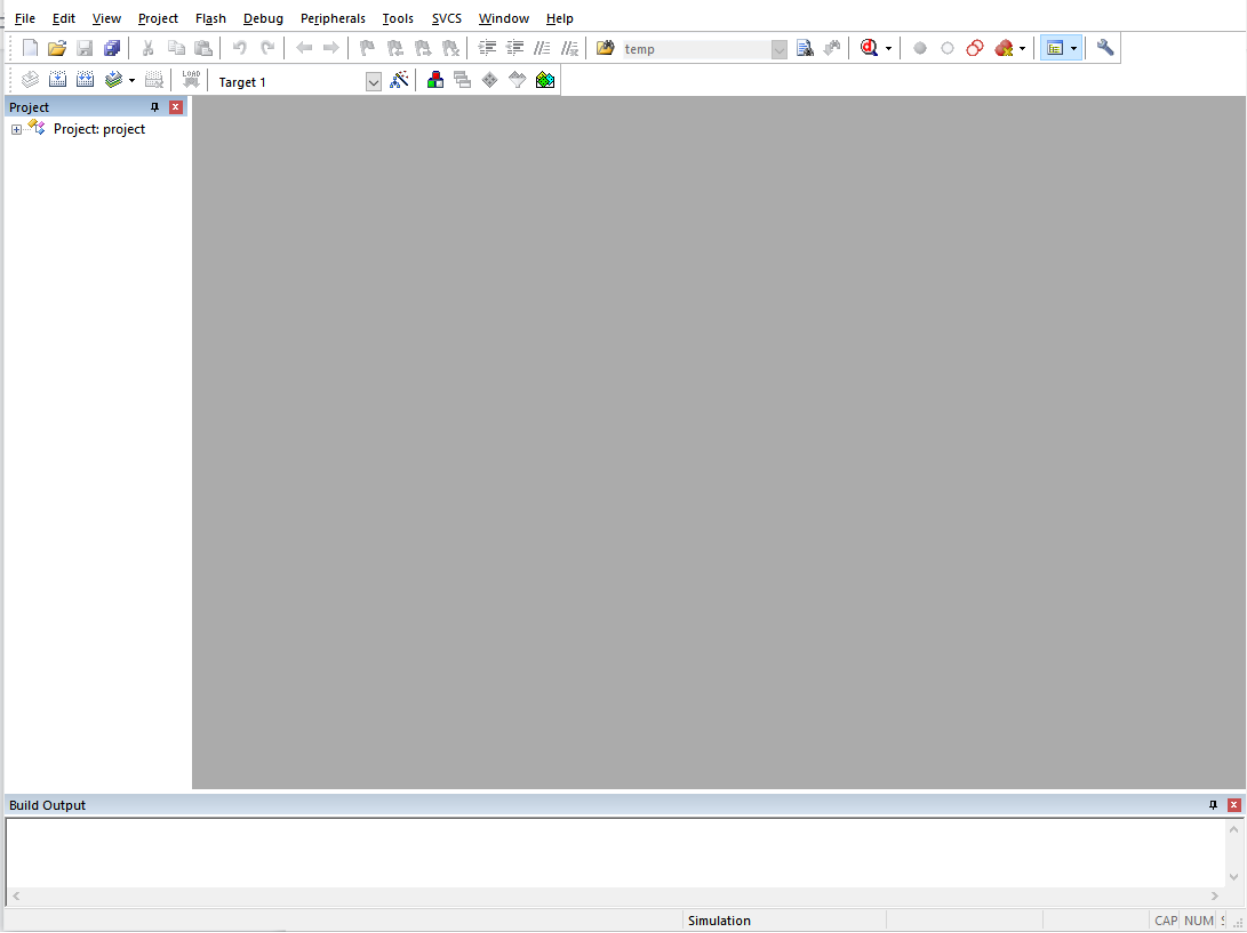This screenshot has height=933, width=1247.
Task: Click the Save floppy disk icon
Action: coord(85,48)
